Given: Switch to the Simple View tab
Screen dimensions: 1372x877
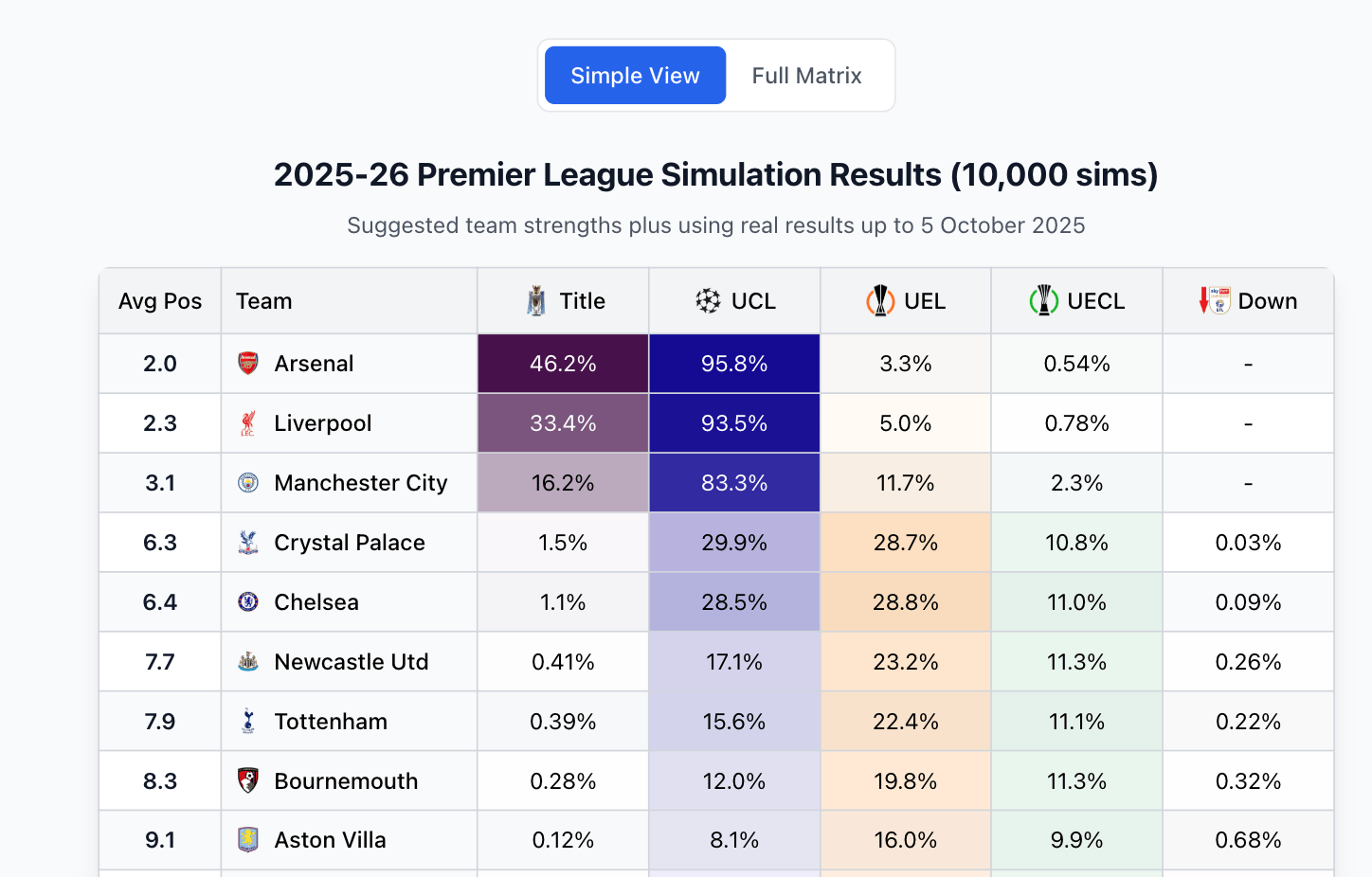Looking at the screenshot, I should click(x=635, y=76).
